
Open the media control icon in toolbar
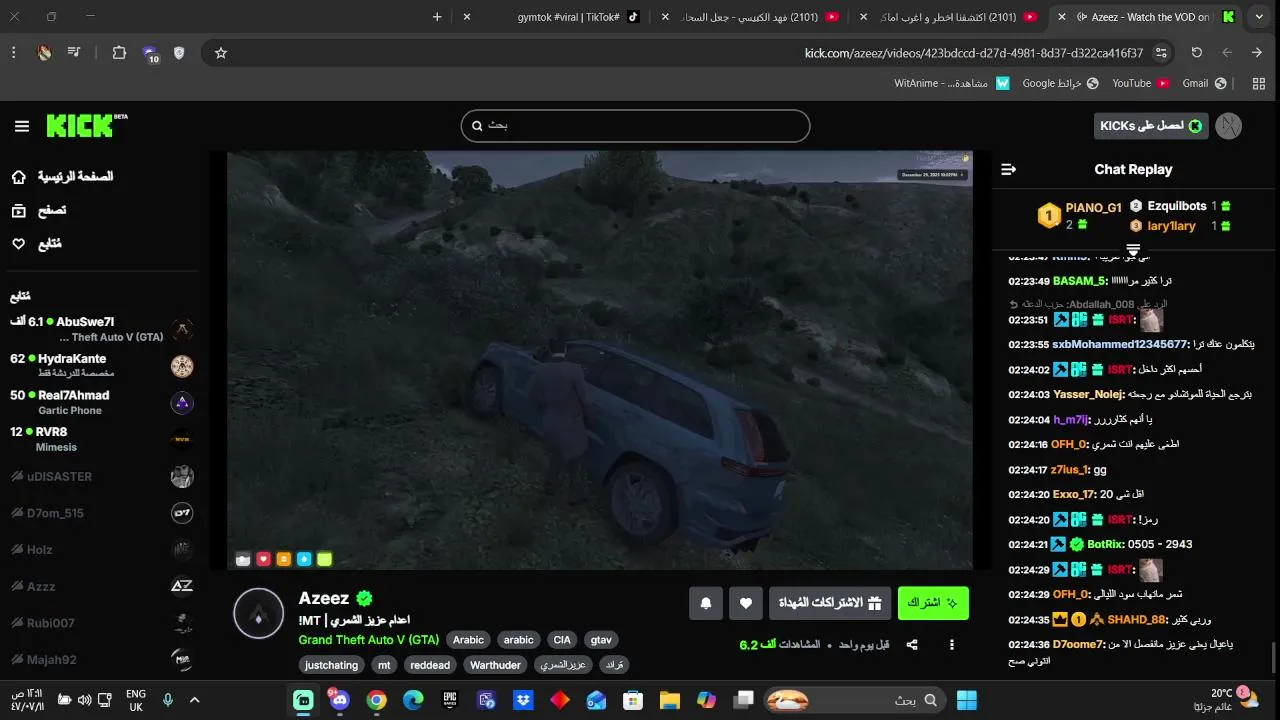pyautogui.click(x=75, y=53)
